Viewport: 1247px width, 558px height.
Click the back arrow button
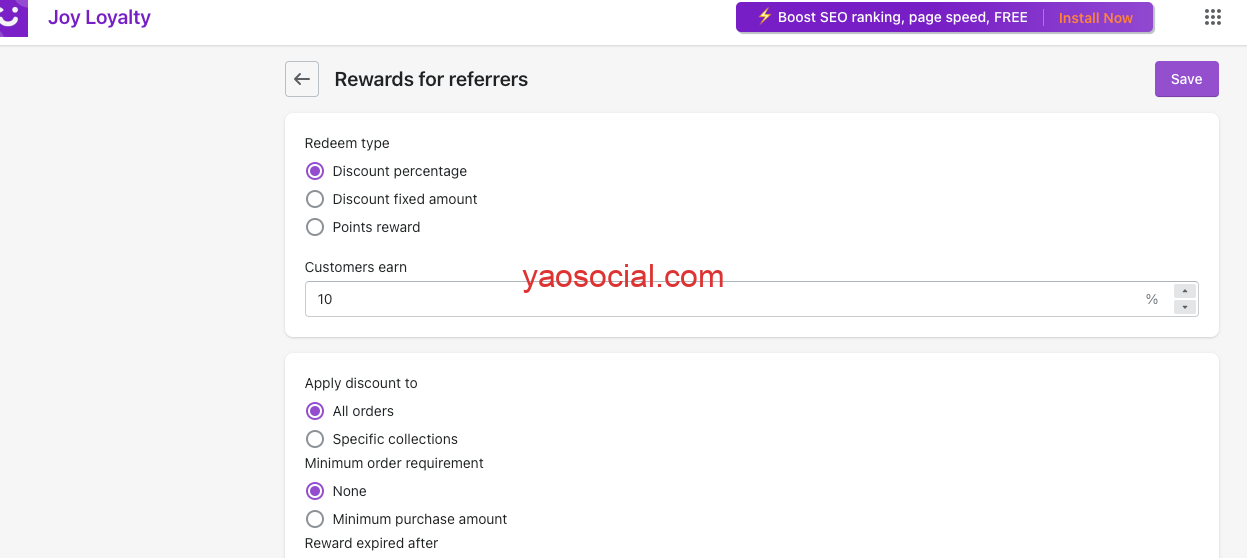point(302,79)
